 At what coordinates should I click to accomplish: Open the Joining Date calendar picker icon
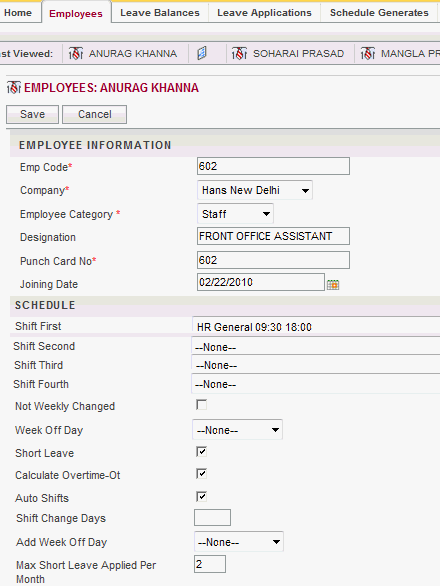pos(333,284)
